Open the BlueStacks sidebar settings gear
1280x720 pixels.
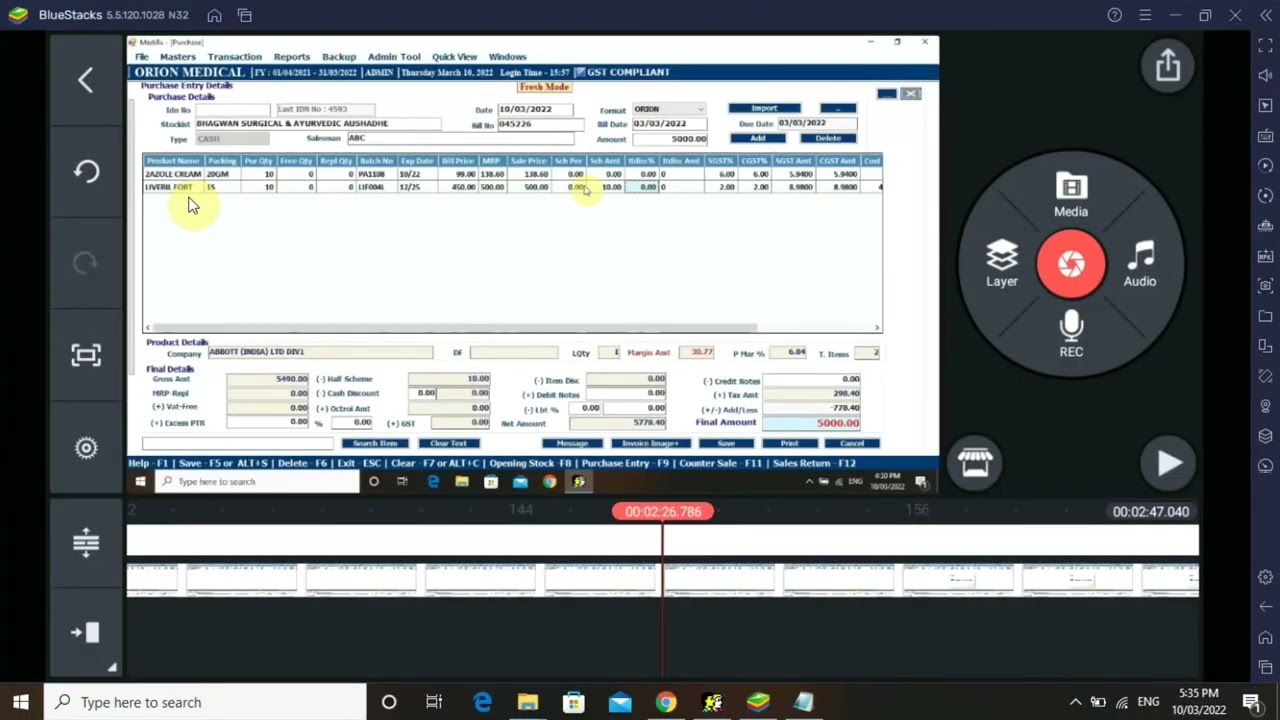click(x=1265, y=577)
